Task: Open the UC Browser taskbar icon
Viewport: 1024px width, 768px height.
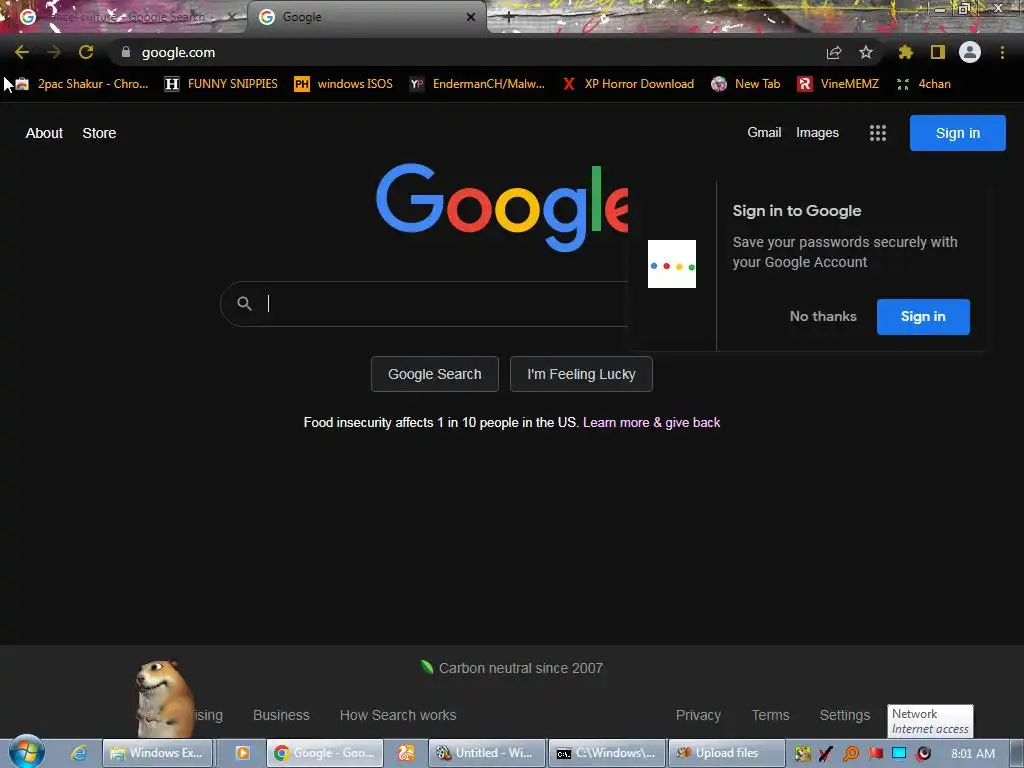Action: coord(406,753)
